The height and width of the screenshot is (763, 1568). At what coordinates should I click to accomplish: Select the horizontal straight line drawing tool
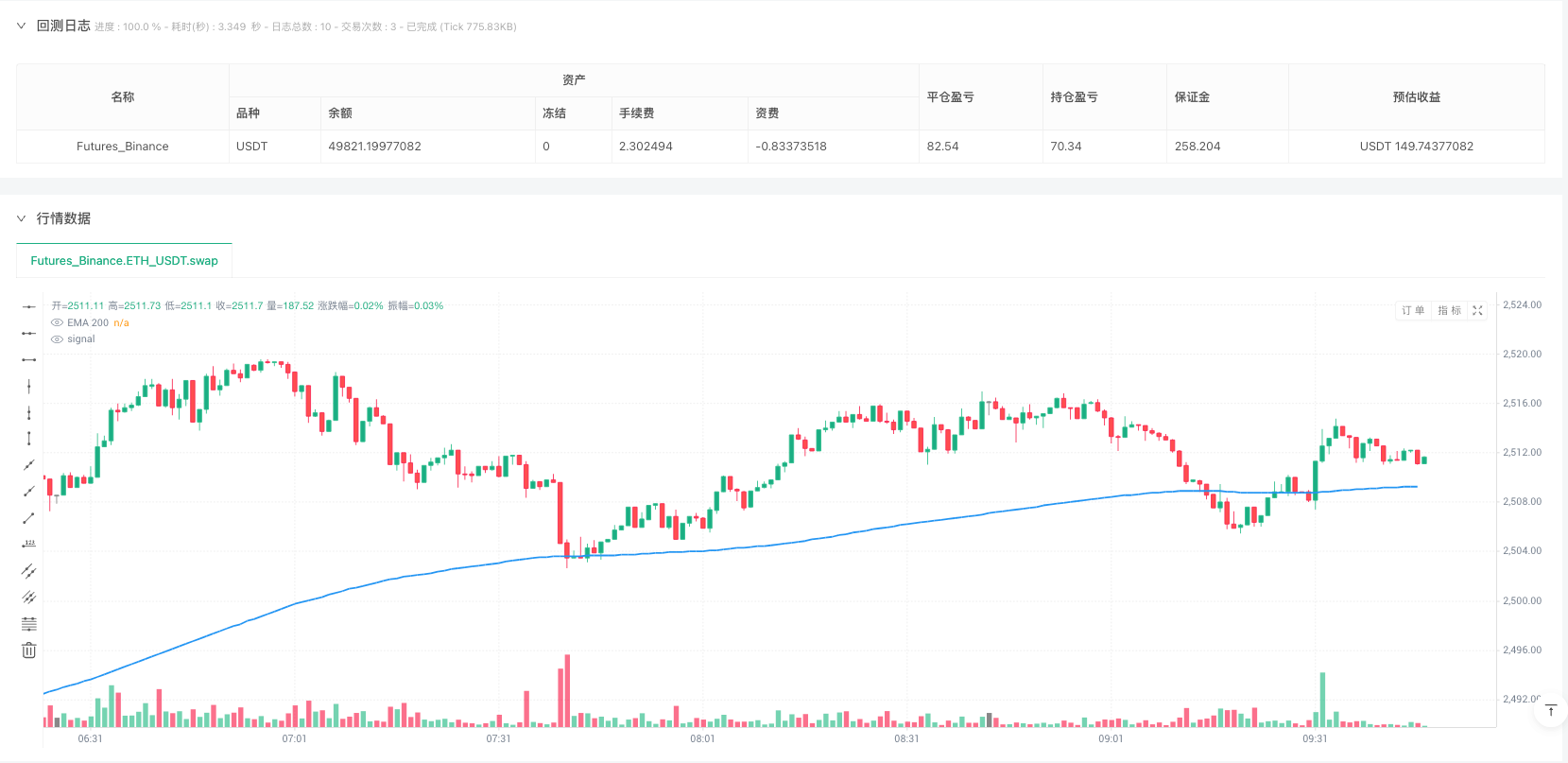click(29, 306)
